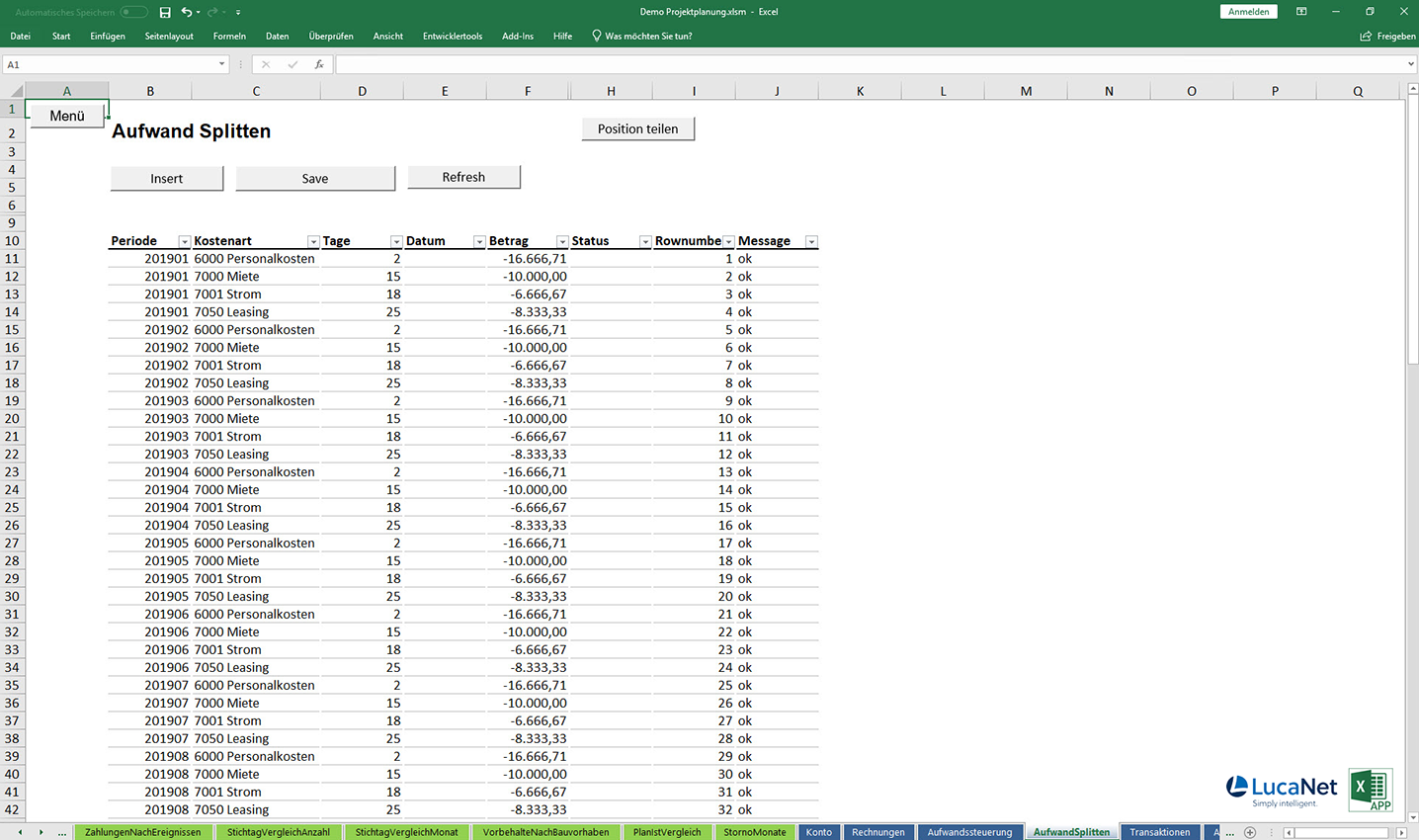Expand the Betrag column filter dropdown
1419x840 pixels.
tap(562, 242)
